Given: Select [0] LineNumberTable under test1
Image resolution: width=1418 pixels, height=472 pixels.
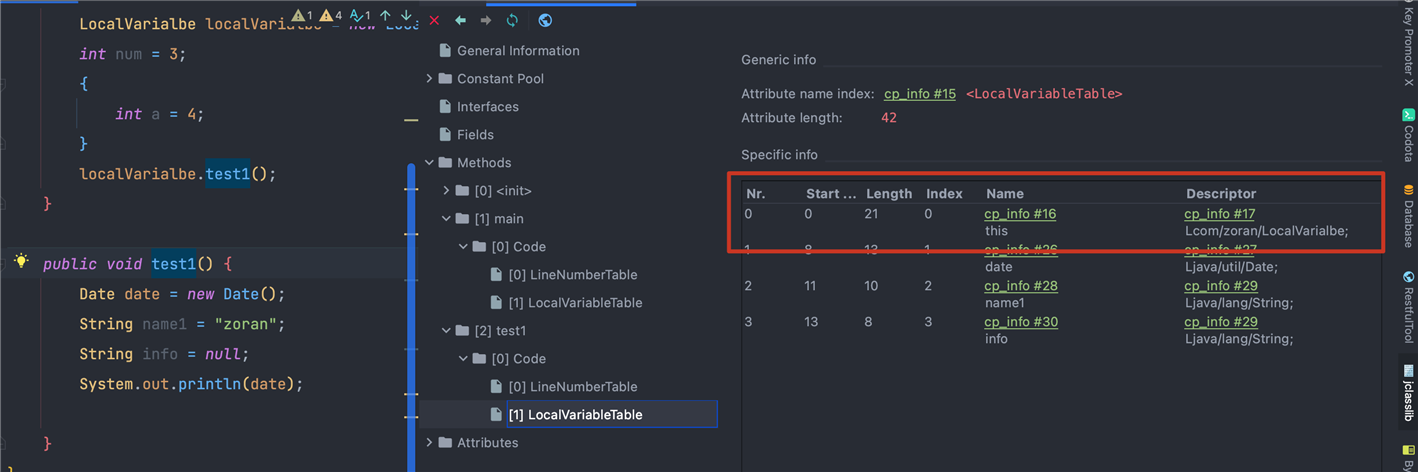Looking at the screenshot, I should click(x=572, y=386).
